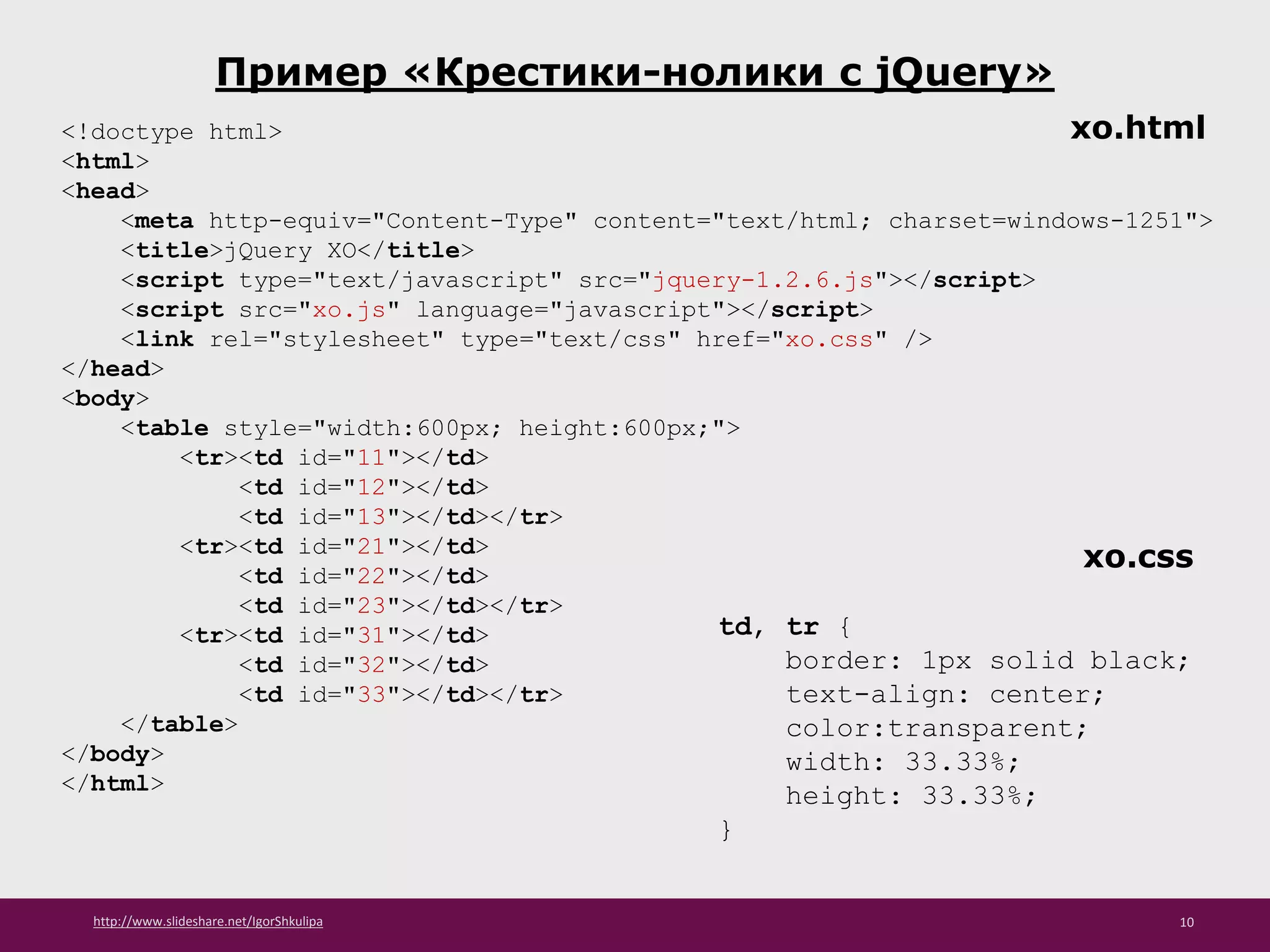The height and width of the screenshot is (952, 1270).
Task: Click the td id="32" line
Action: tap(364, 665)
